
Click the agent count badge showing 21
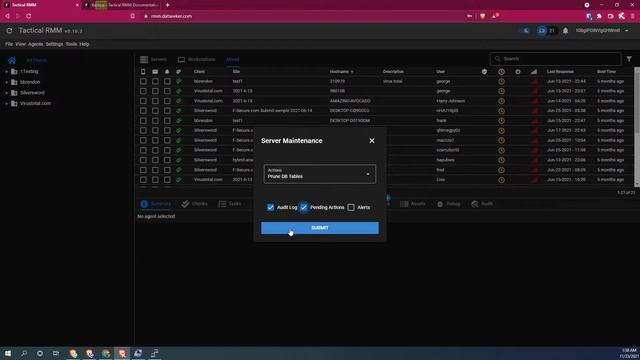click(547, 31)
